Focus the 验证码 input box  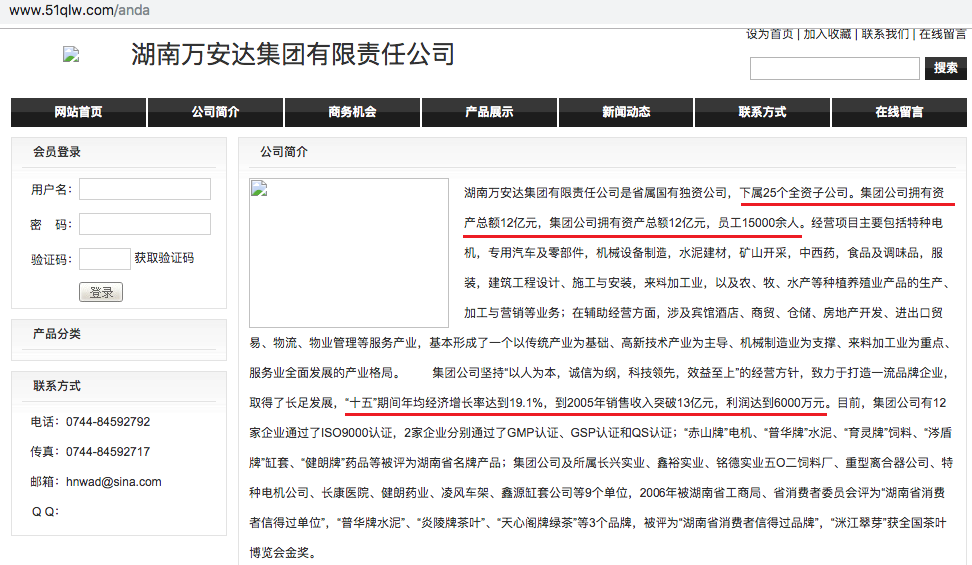tap(105, 259)
